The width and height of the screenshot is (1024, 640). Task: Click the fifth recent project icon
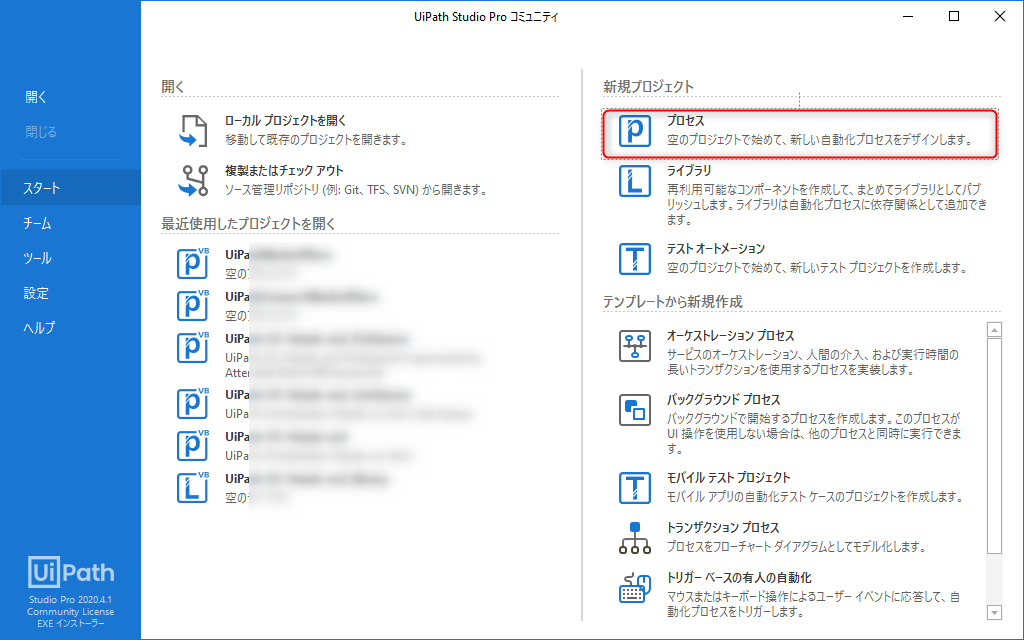pyautogui.click(x=193, y=445)
